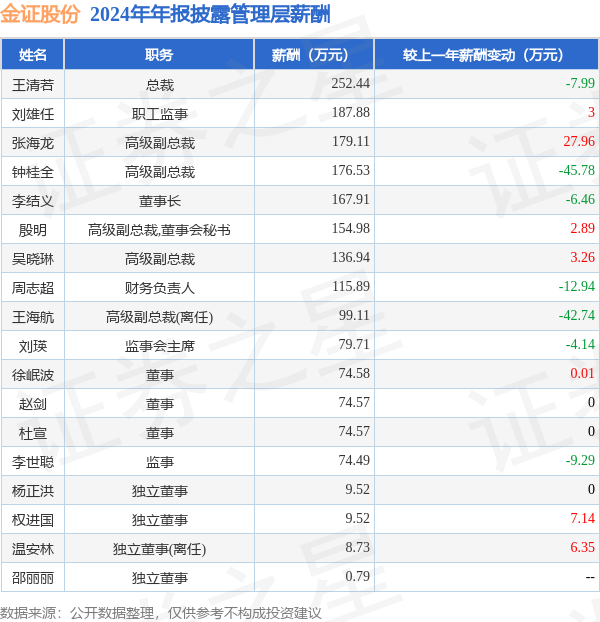
Task: Select the name 赵剑
Action: (33, 404)
